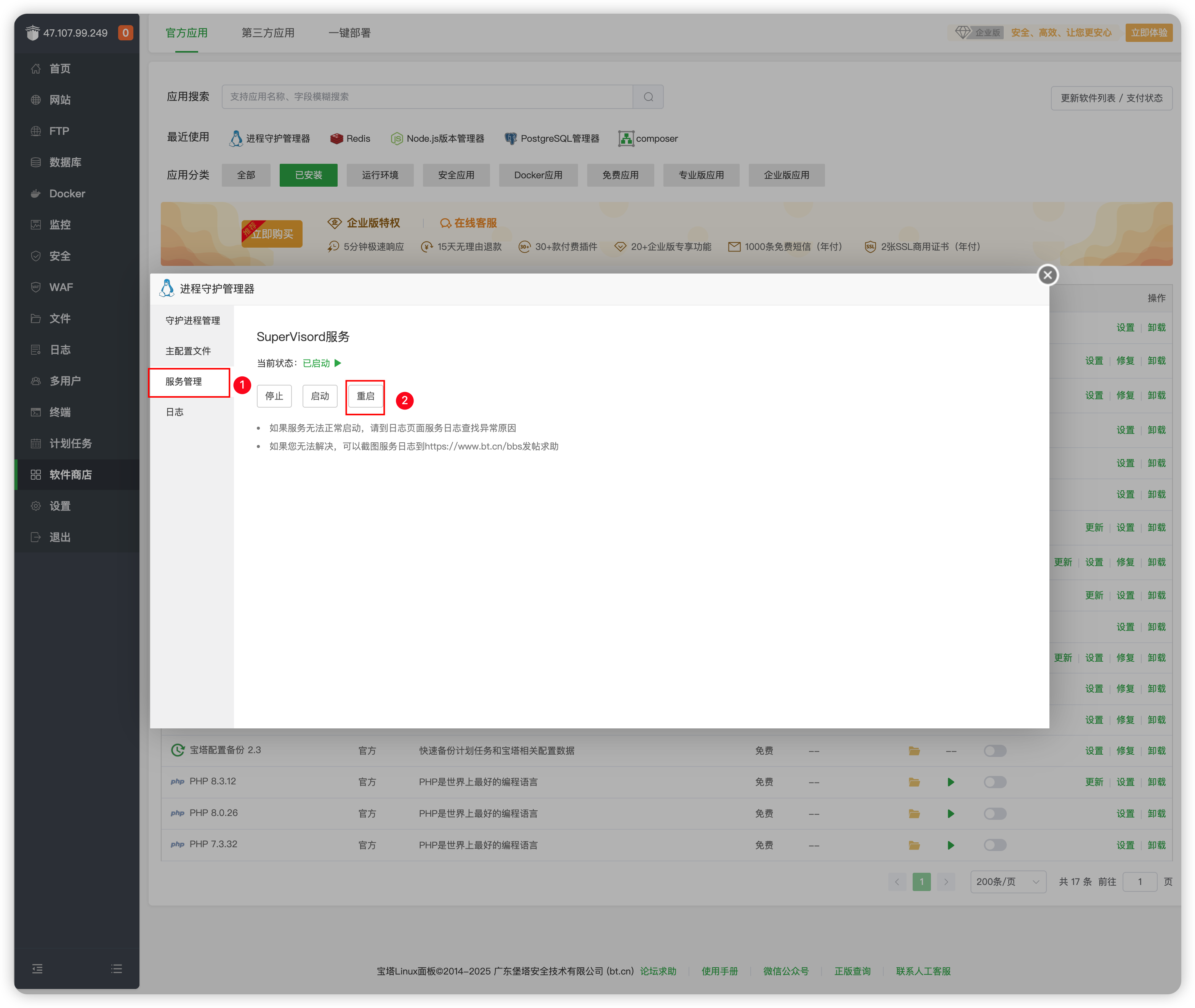Switch to the 第三方应用 tab
The width and height of the screenshot is (1195, 1008).
(x=268, y=33)
